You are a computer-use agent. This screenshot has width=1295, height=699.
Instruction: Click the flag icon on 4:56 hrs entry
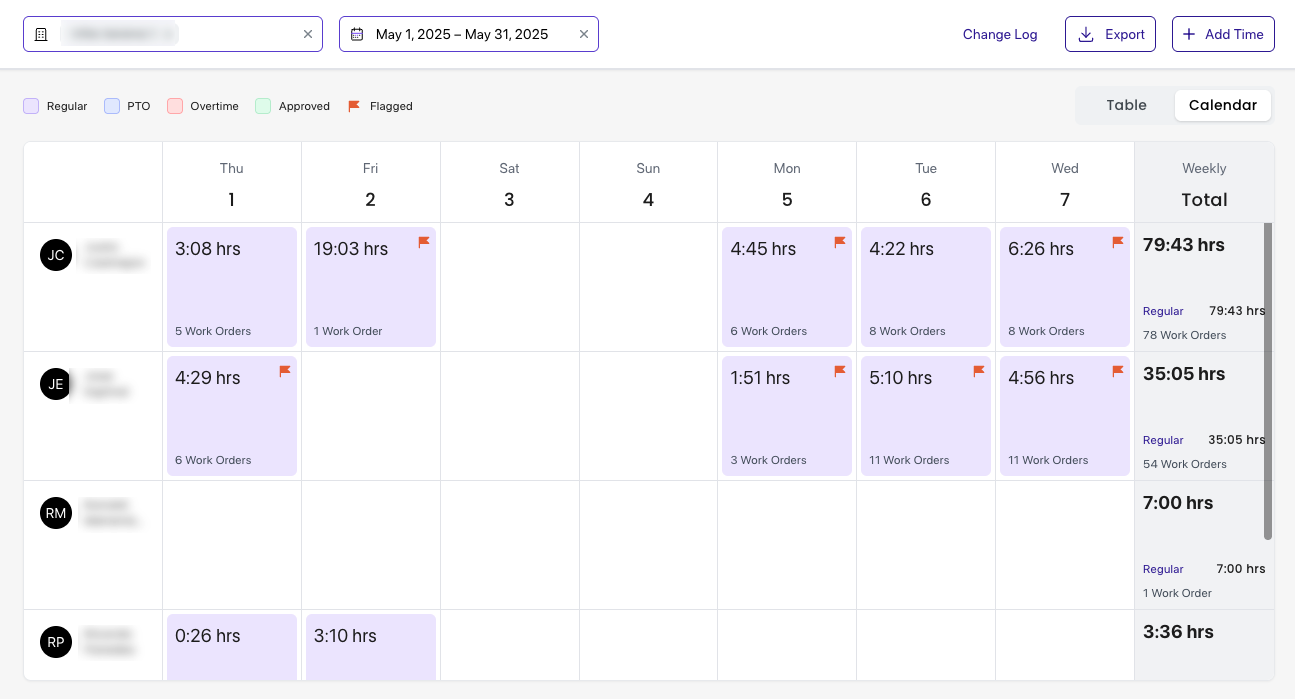1118,371
